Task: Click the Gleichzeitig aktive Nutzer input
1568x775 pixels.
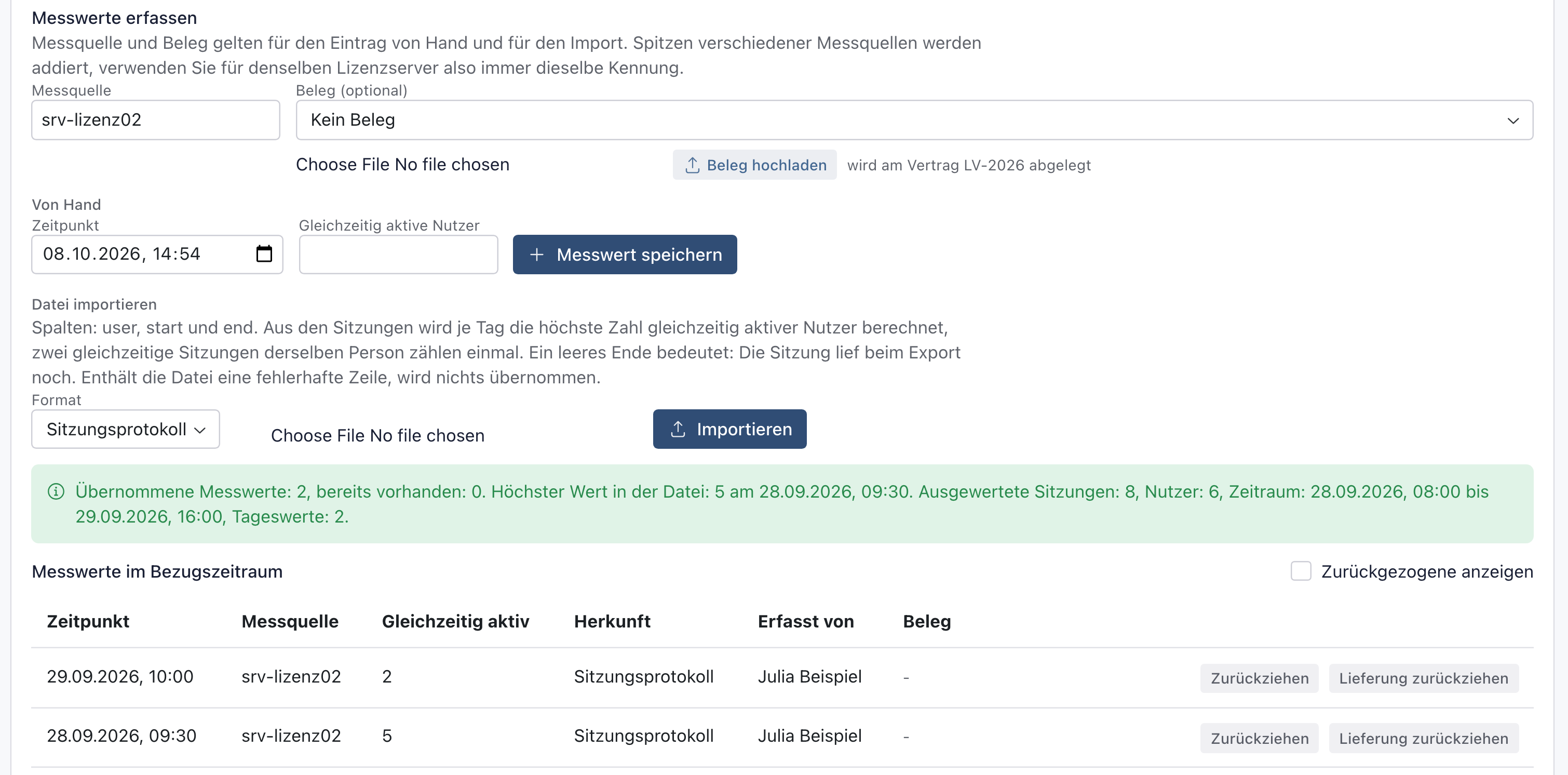Action: pos(399,255)
